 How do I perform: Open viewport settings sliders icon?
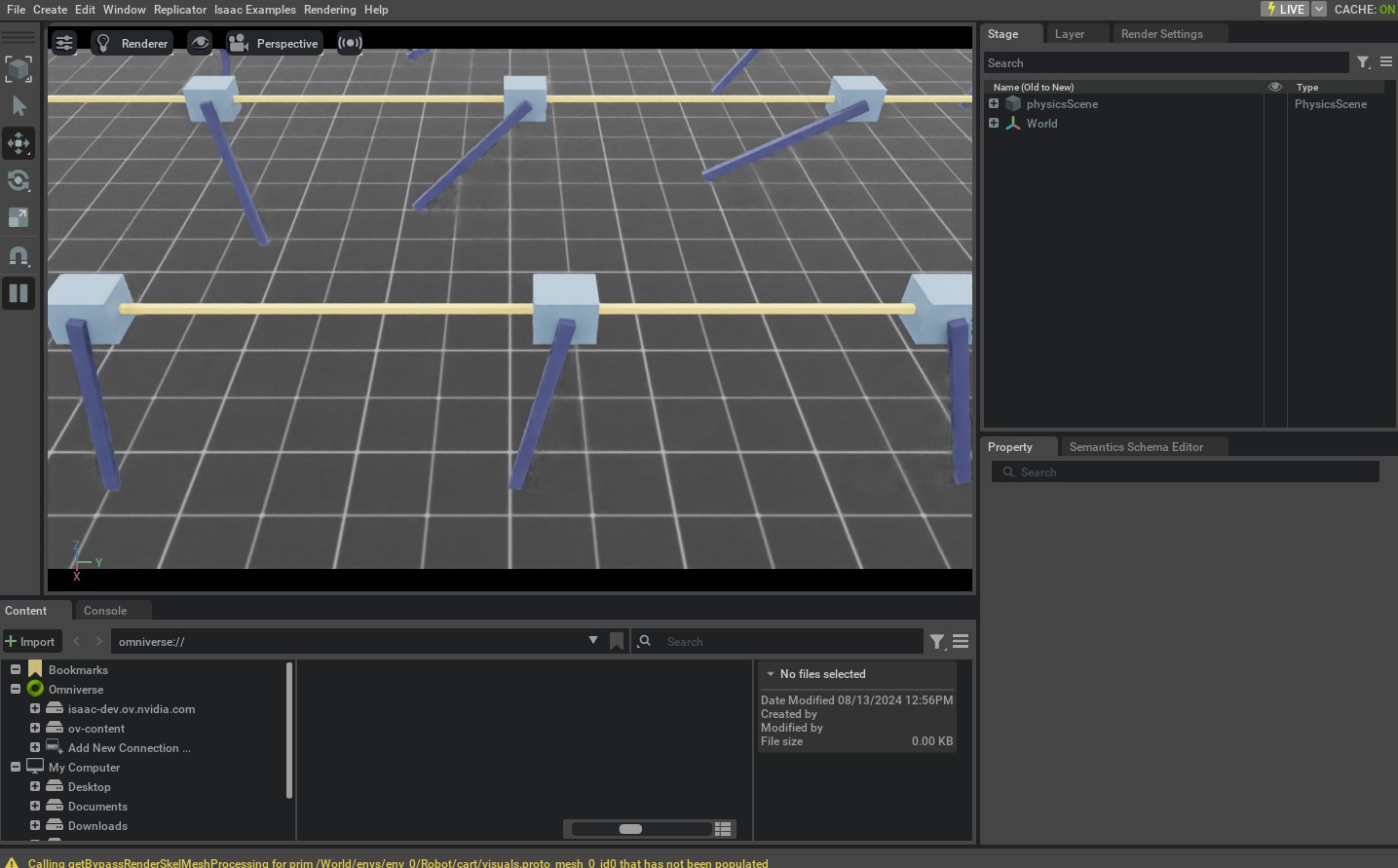tap(64, 43)
